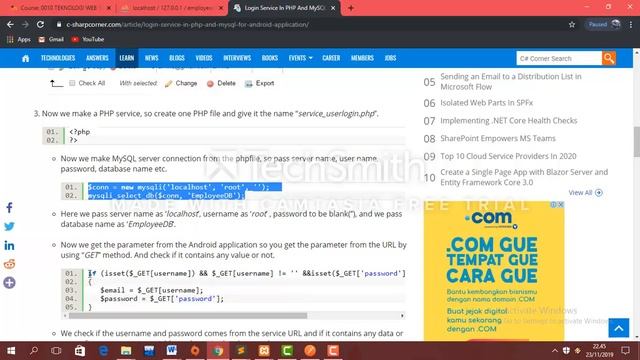
Task: Open Chrome from the taskbar
Action: [218, 351]
